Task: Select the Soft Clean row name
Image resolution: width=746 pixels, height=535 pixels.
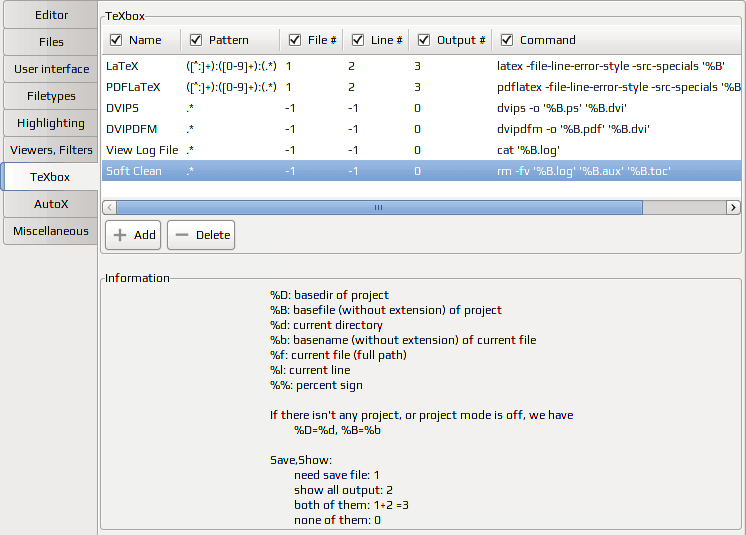Action: pyautogui.click(x=134, y=171)
